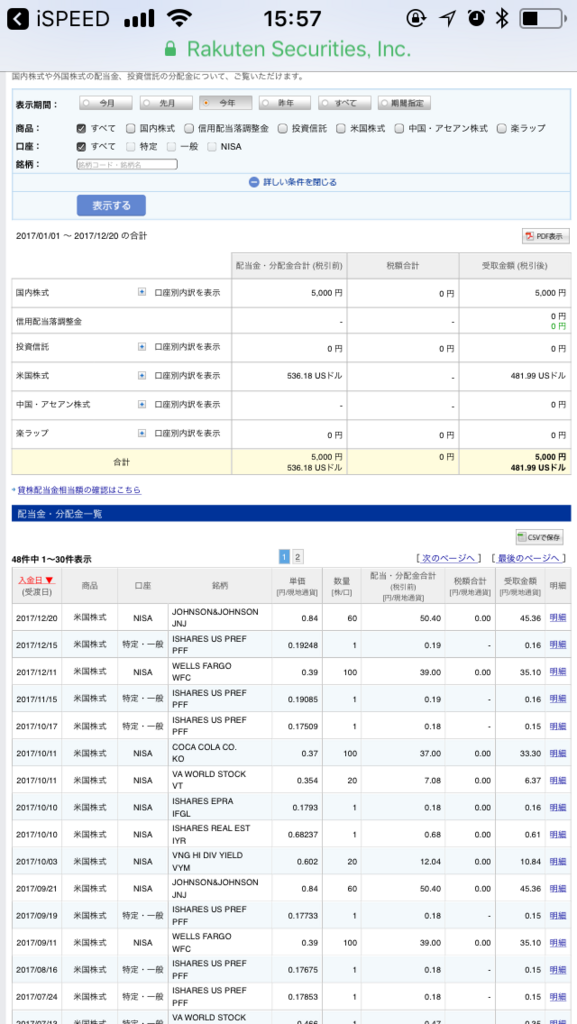
Task: Click the VNG HI DIV YIELD VYM name
Action: (x=208, y=861)
